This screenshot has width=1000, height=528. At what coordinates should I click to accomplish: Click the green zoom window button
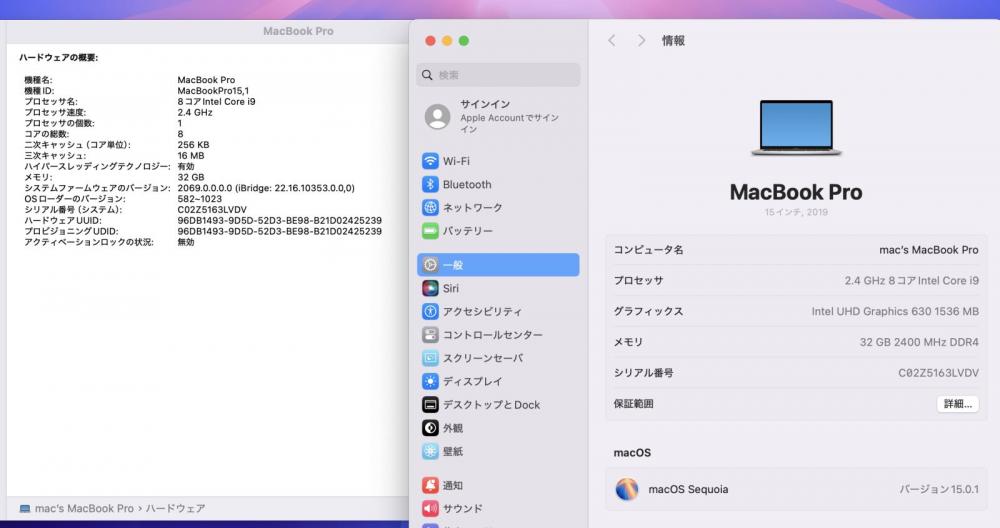coord(464,41)
